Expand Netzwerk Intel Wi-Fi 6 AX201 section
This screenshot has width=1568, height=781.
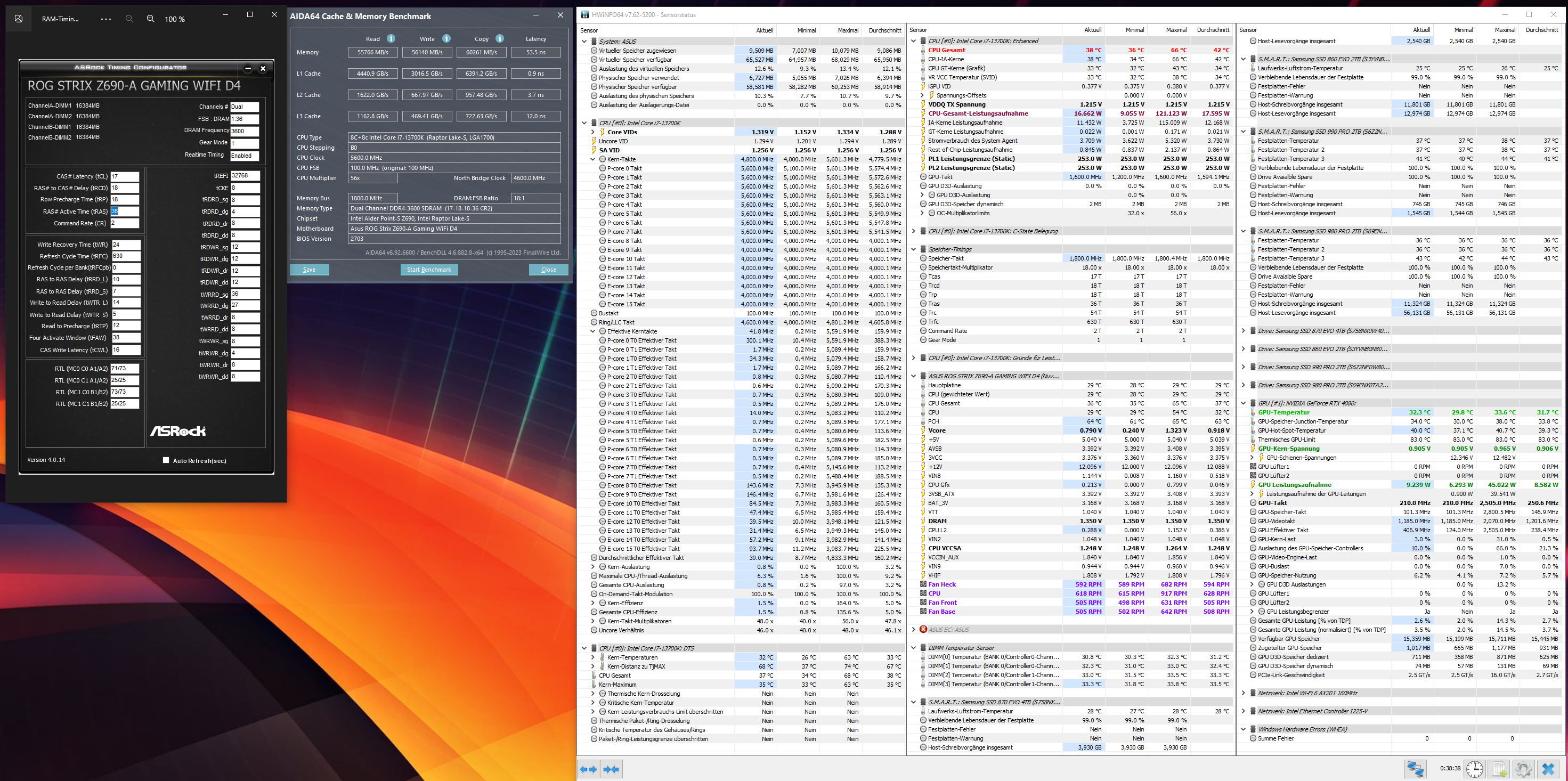[1243, 693]
